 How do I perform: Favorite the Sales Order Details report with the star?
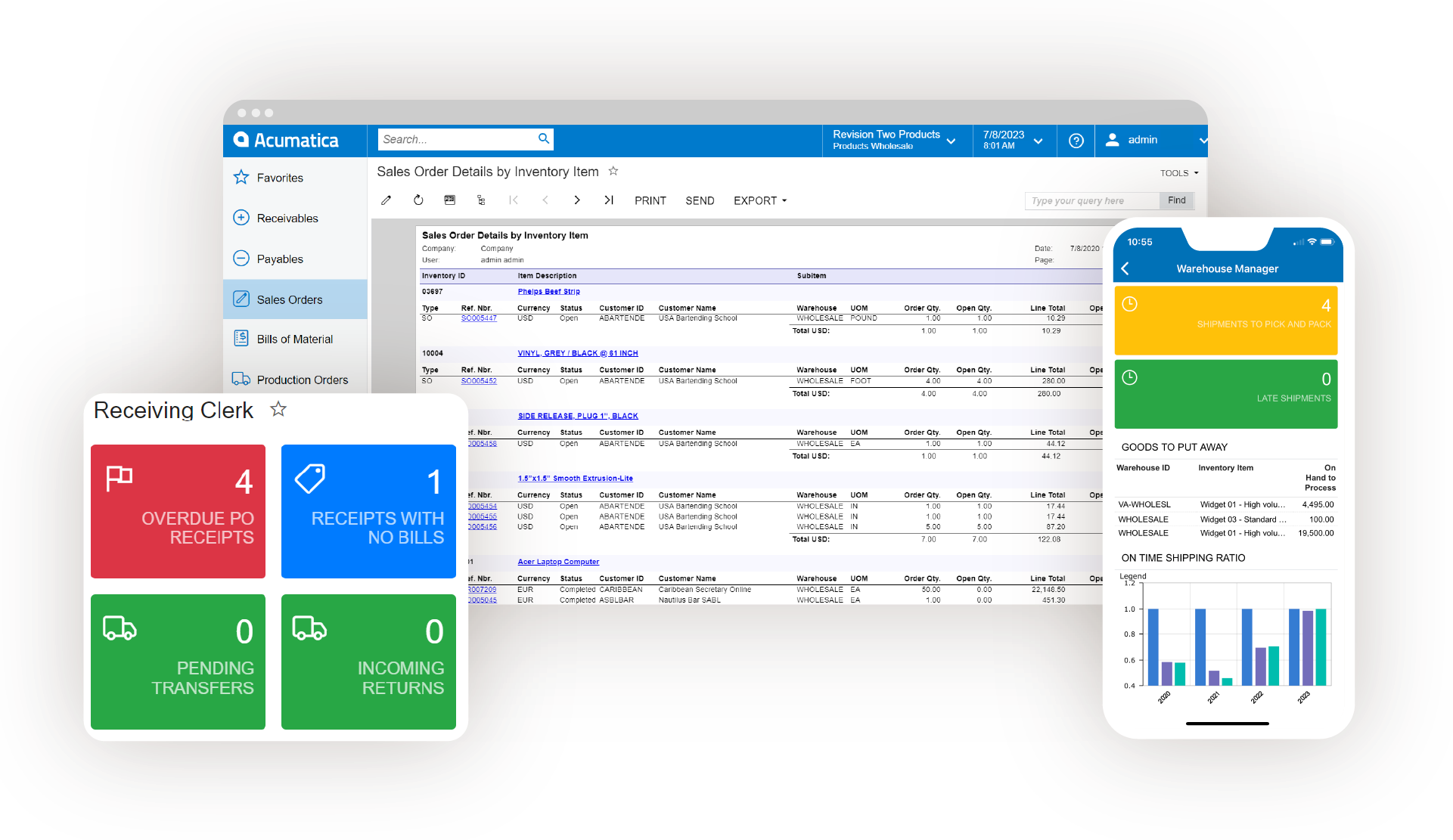pyautogui.click(x=613, y=172)
